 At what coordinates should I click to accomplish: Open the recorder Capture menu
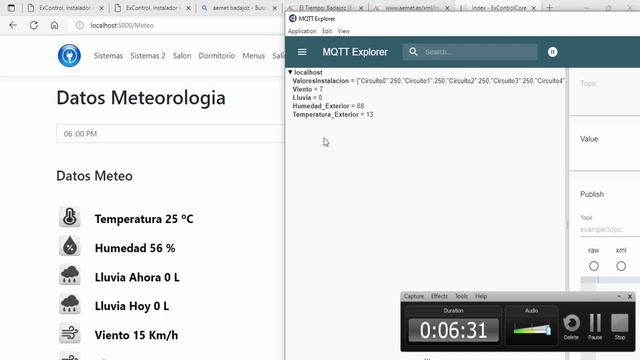pyautogui.click(x=414, y=296)
